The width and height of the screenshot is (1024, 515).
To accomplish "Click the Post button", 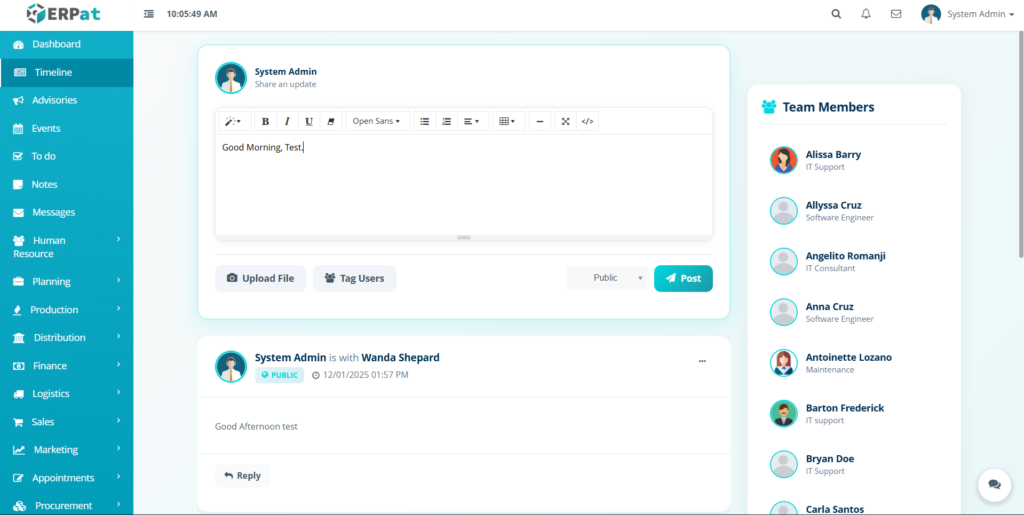I will 683,278.
